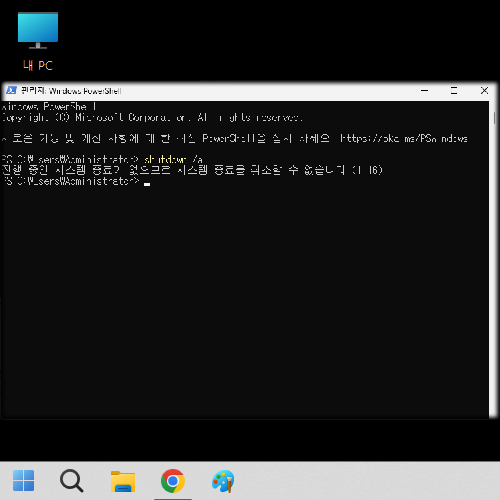The width and height of the screenshot is (500, 500).
Task: Open the taskbar Search magnifier
Action: tap(71, 480)
